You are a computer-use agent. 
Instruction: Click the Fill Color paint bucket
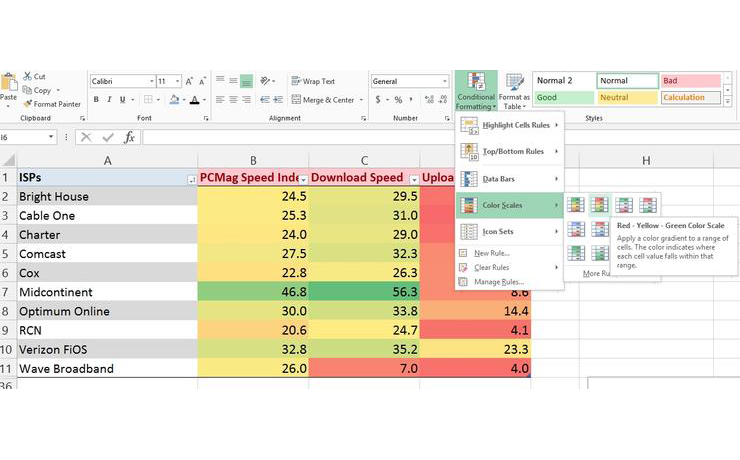pyautogui.click(x=175, y=100)
